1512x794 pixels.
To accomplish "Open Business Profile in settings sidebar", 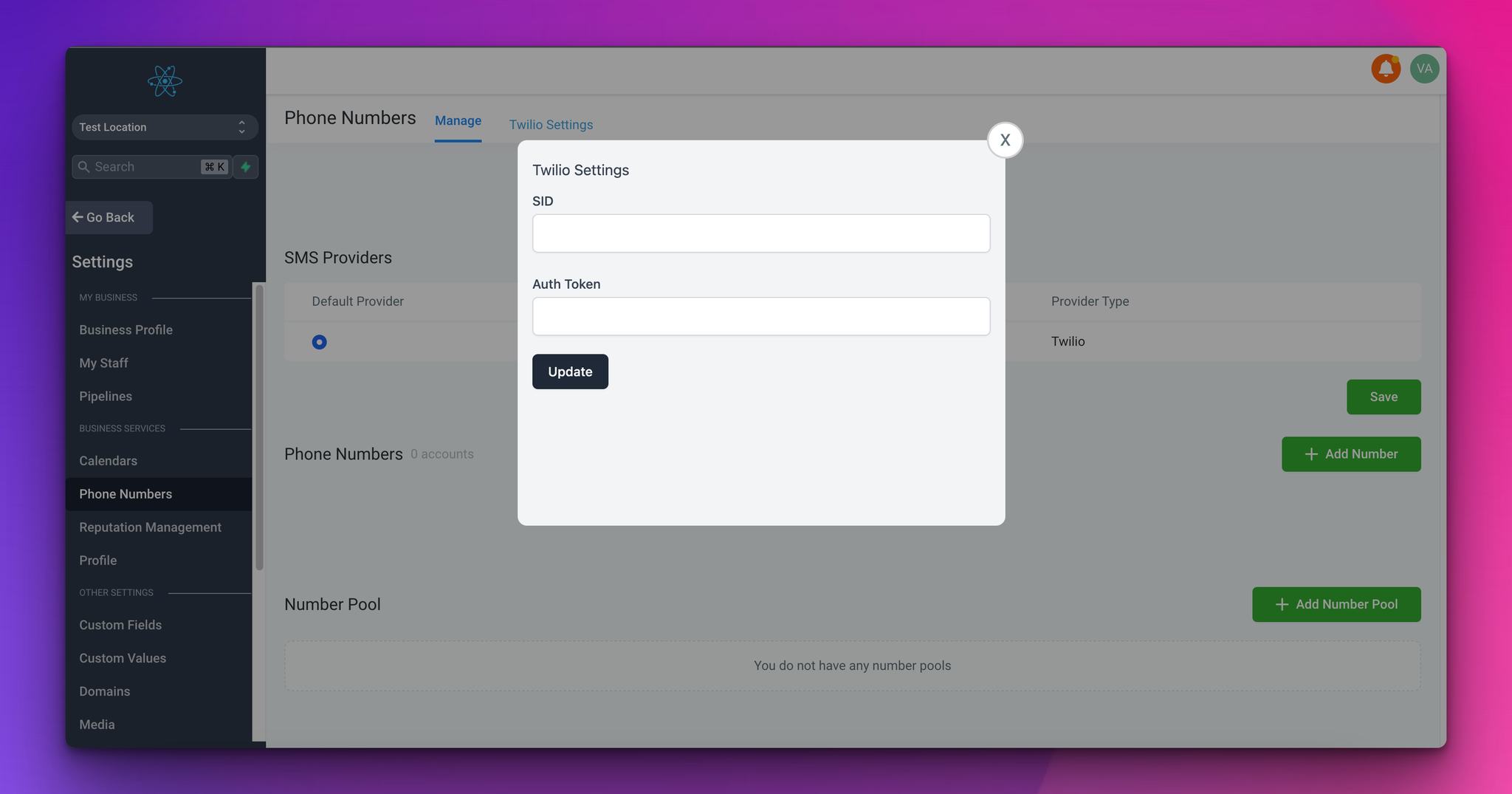I will [126, 330].
